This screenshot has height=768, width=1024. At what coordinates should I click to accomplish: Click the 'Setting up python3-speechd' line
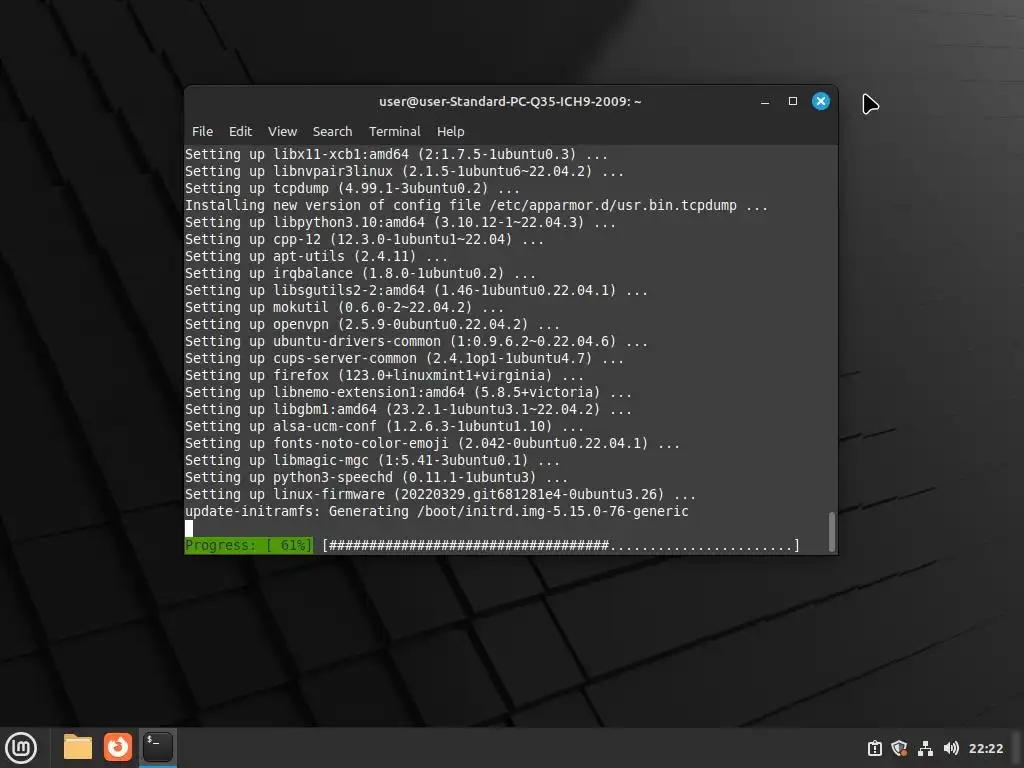376,477
